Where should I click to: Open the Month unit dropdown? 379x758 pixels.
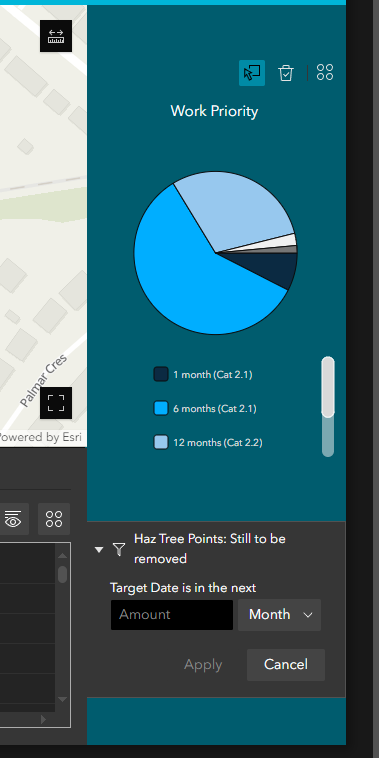[279, 615]
